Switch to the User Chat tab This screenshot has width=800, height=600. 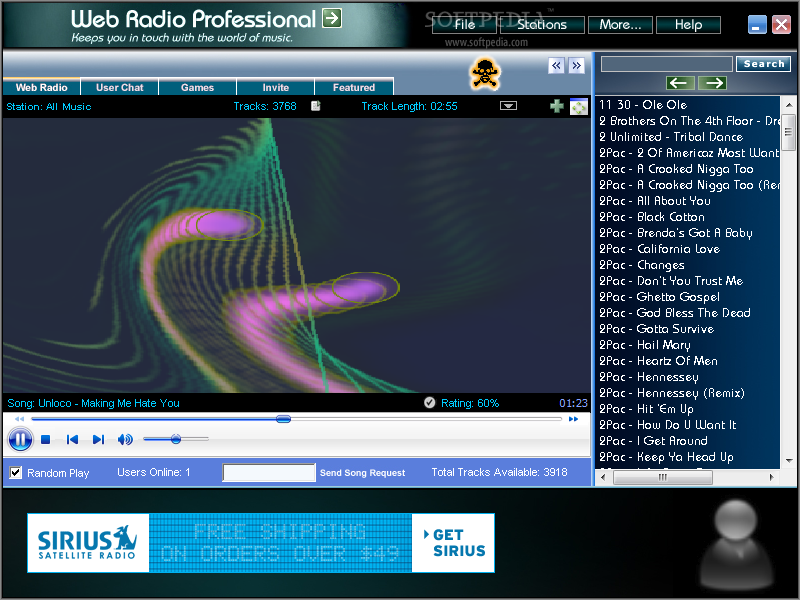click(119, 87)
